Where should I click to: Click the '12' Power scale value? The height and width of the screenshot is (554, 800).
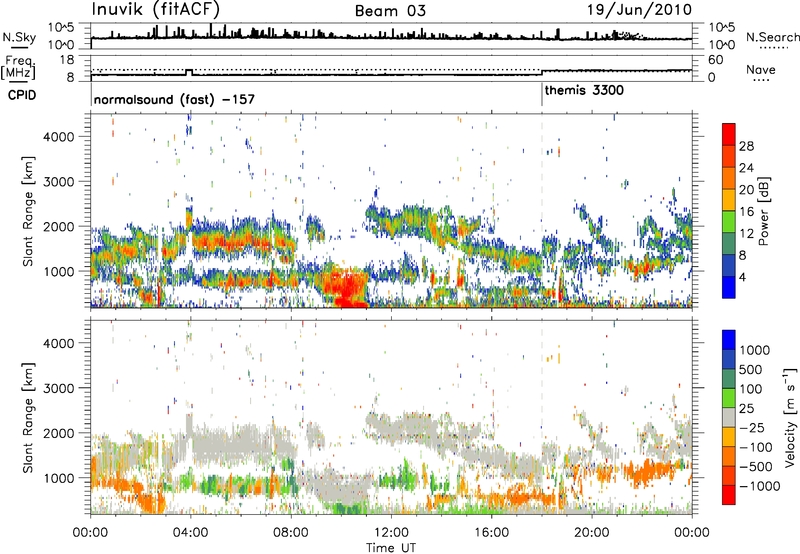click(x=746, y=234)
